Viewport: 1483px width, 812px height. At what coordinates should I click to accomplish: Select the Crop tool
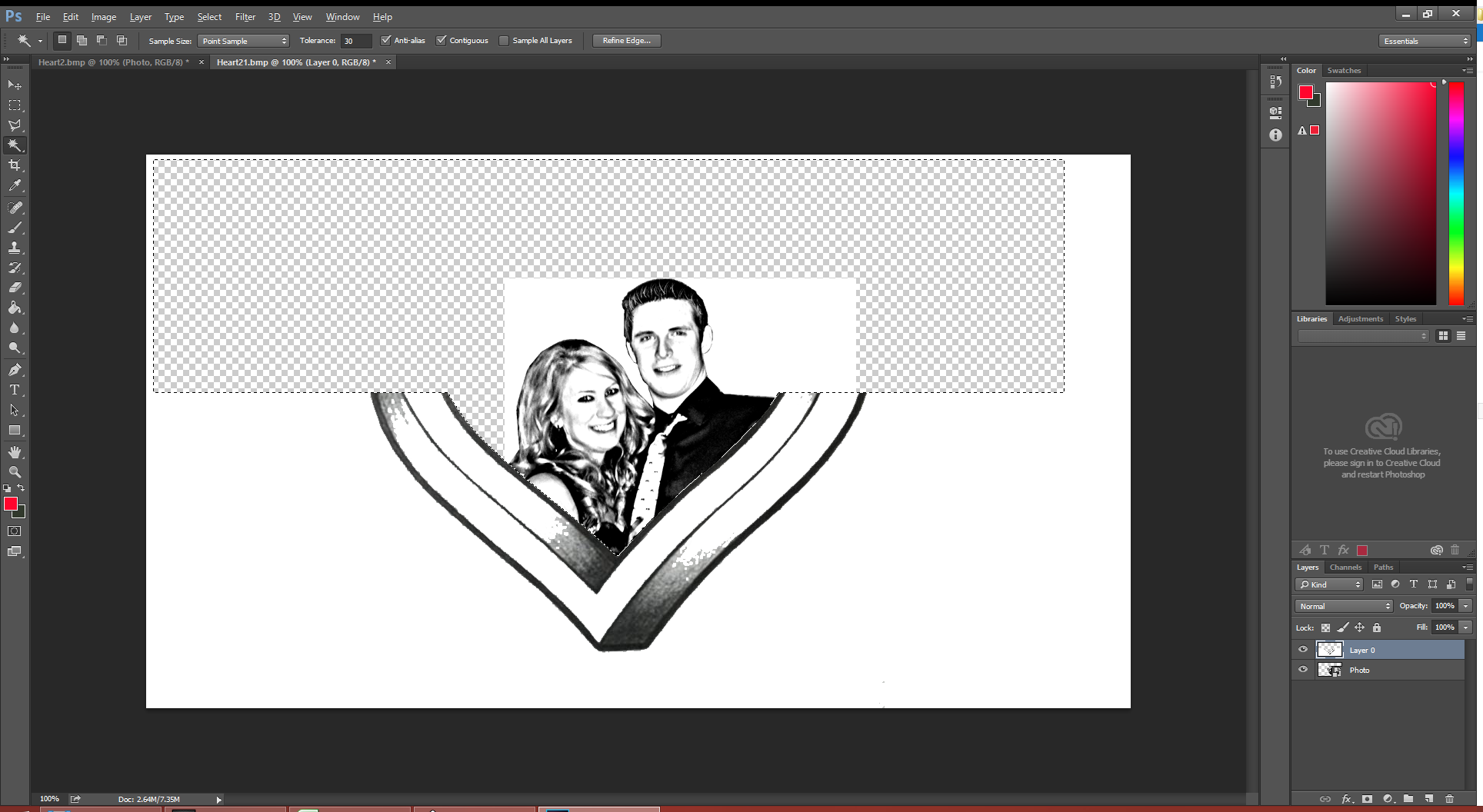15,165
